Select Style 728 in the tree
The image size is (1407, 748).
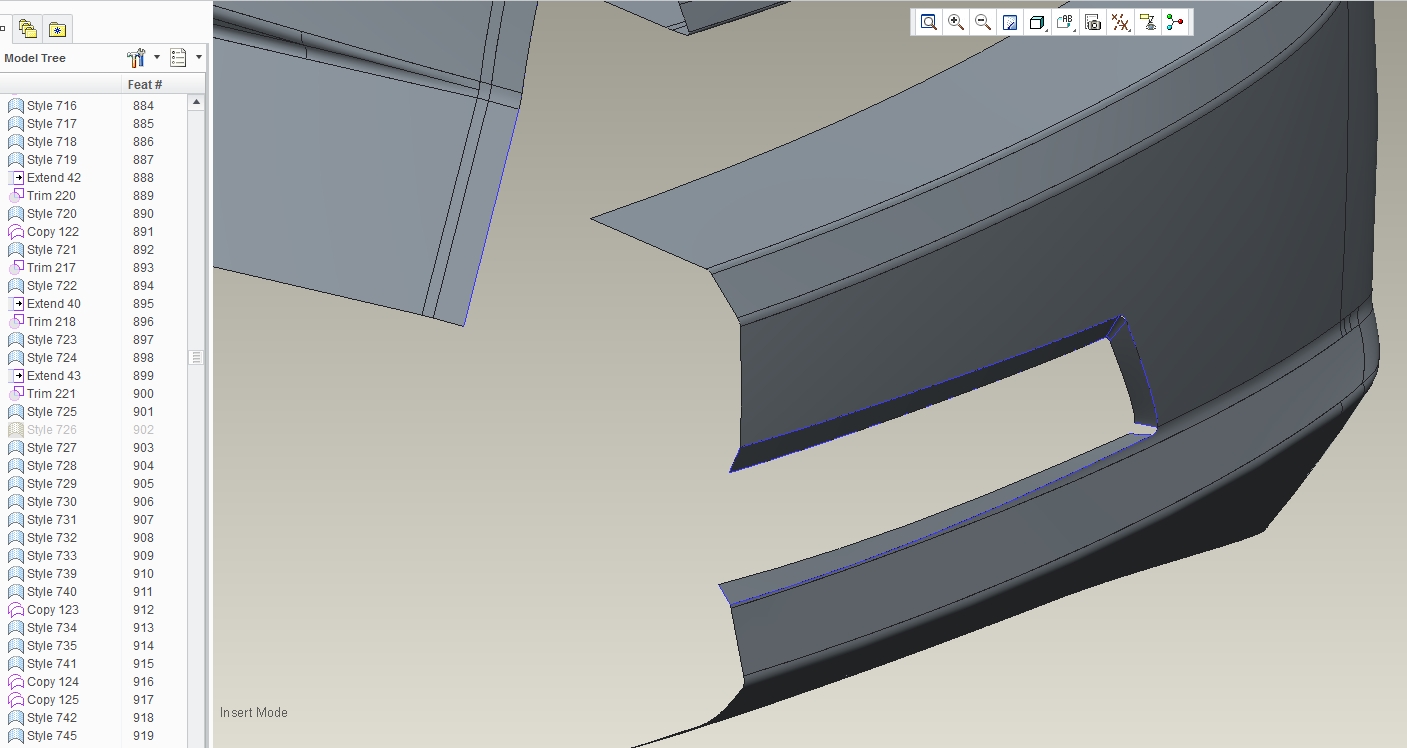(52, 466)
